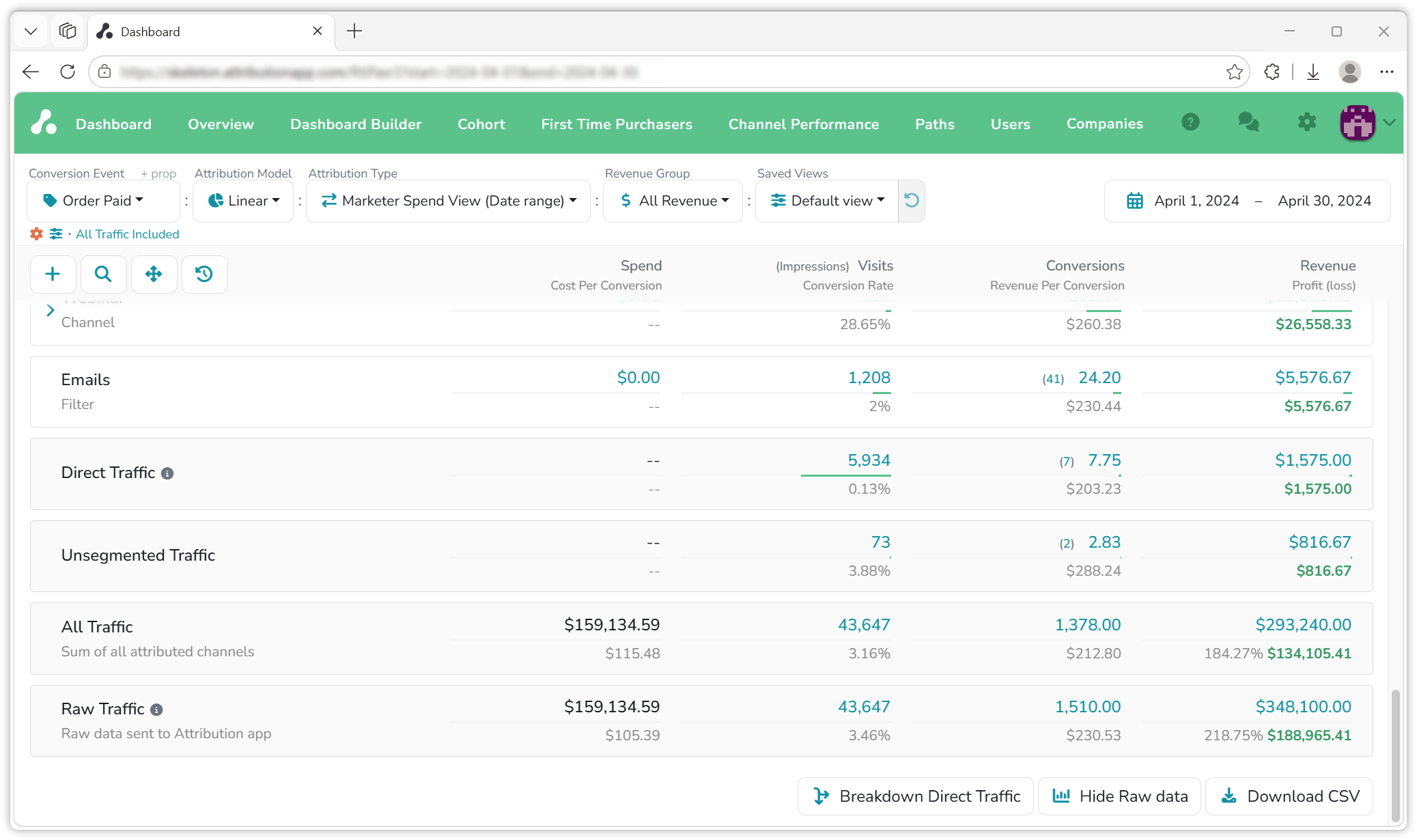Click All Traffic Included link

pos(128,234)
